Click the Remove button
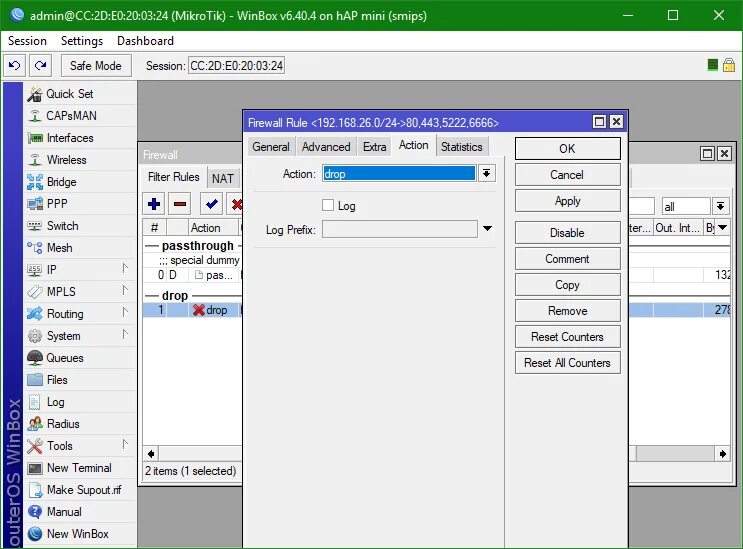 [x=568, y=311]
